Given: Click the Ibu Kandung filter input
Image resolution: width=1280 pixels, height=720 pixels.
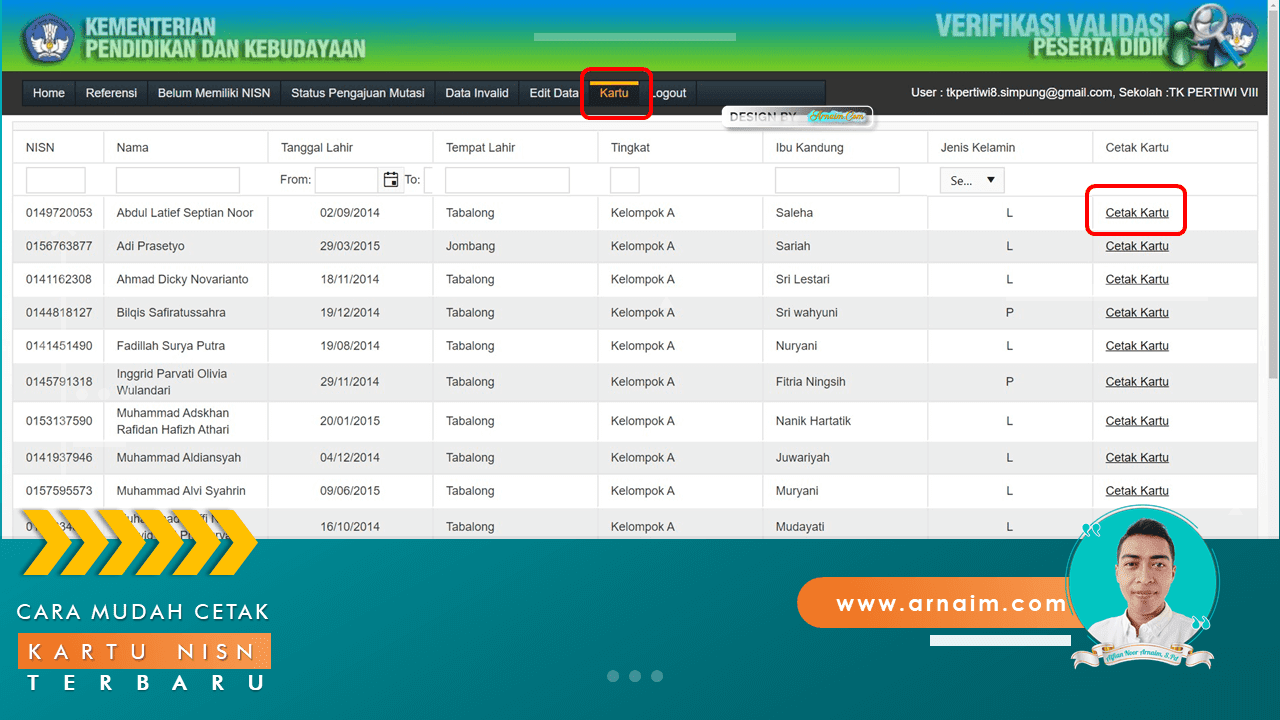Looking at the screenshot, I should tap(837, 180).
